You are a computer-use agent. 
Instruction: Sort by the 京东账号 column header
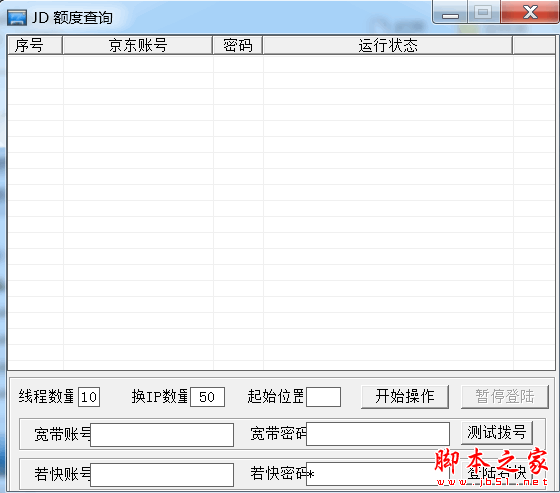point(138,45)
